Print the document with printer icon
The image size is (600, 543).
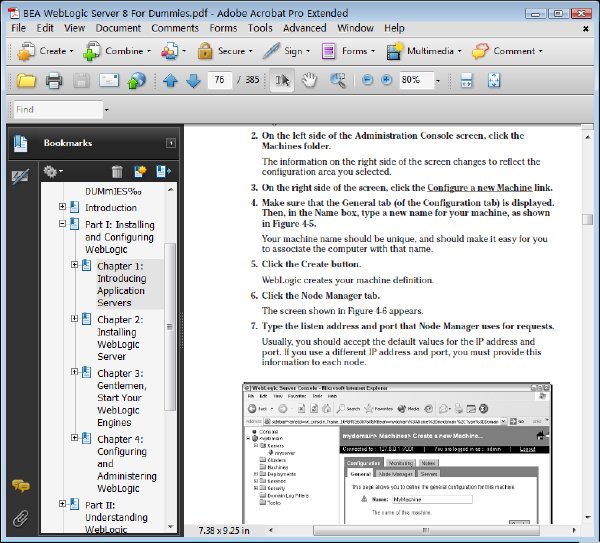[54, 80]
